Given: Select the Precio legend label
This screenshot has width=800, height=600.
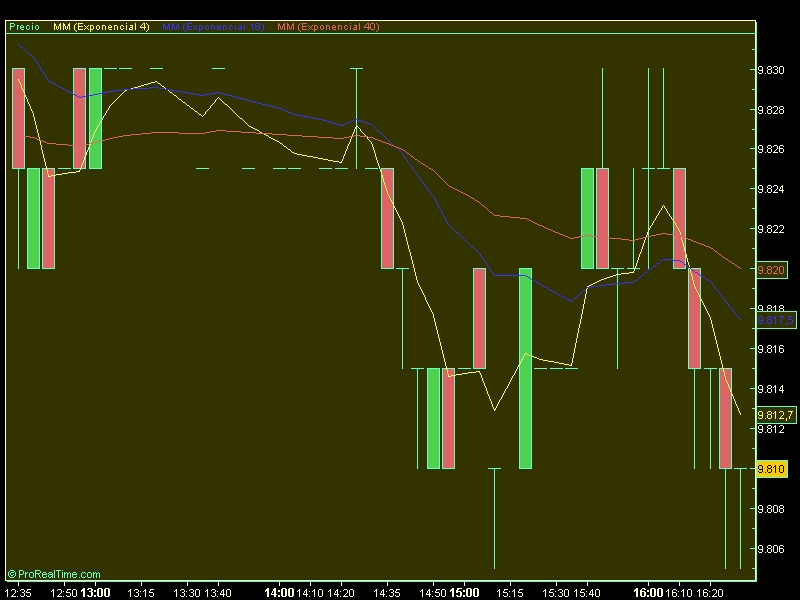Looking at the screenshot, I should point(24,27).
